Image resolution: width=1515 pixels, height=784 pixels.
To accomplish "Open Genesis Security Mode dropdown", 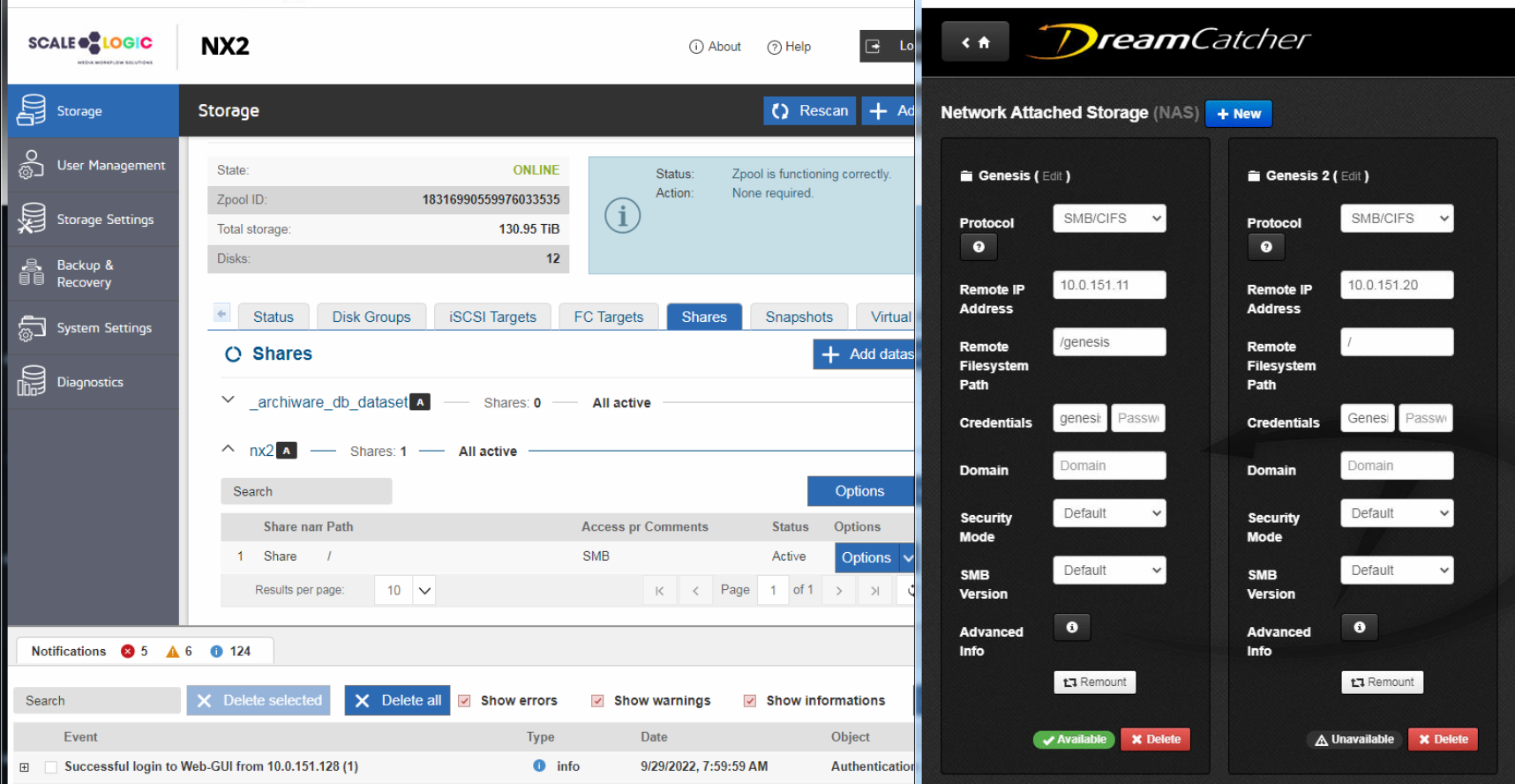I will (x=1109, y=513).
